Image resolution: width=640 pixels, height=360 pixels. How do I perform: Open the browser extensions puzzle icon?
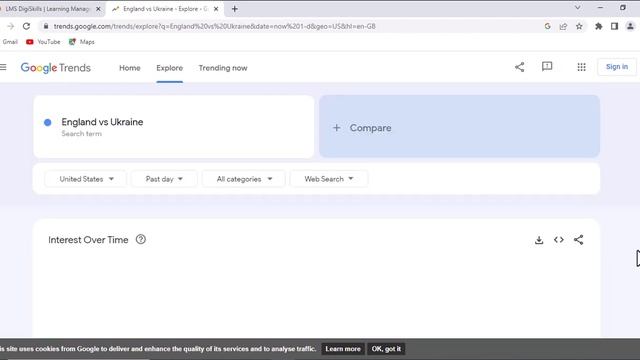pyautogui.click(x=598, y=26)
